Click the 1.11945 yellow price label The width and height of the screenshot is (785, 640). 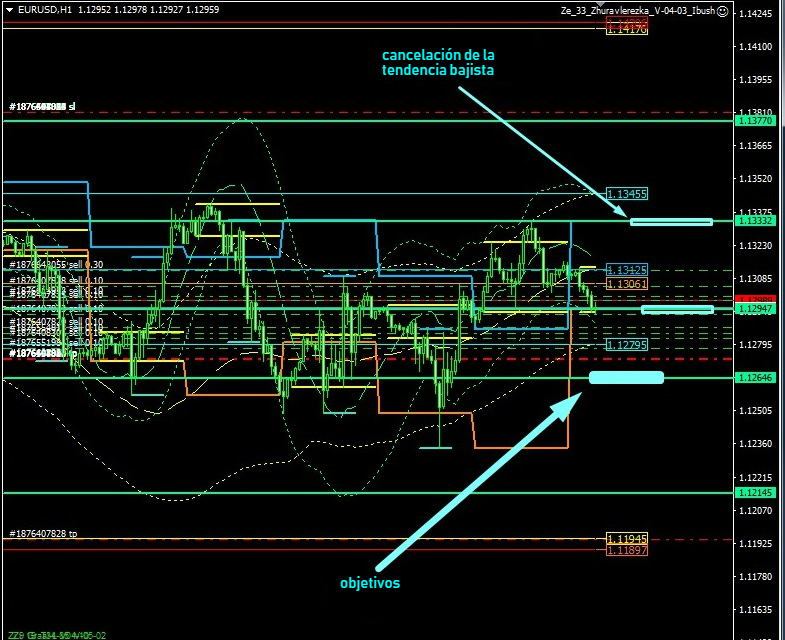[627, 539]
